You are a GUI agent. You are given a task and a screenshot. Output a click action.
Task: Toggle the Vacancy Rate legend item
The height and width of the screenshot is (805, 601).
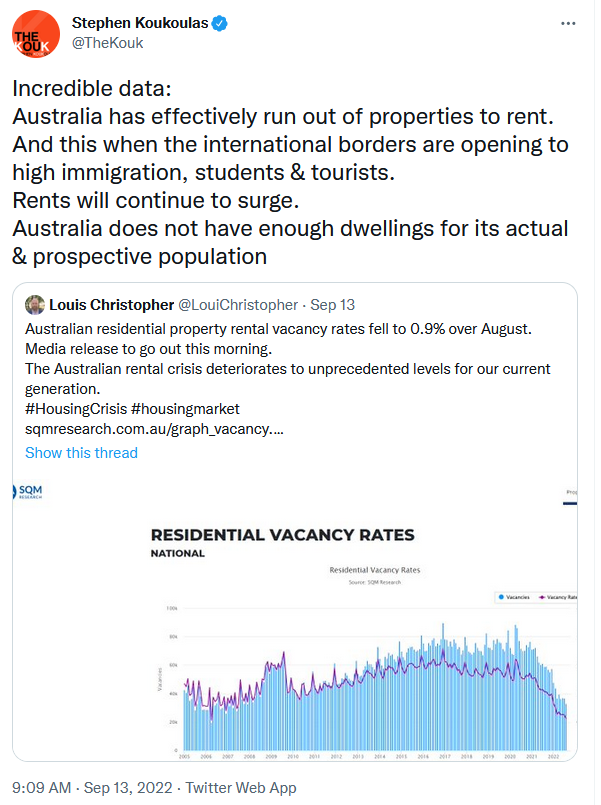coord(559,597)
